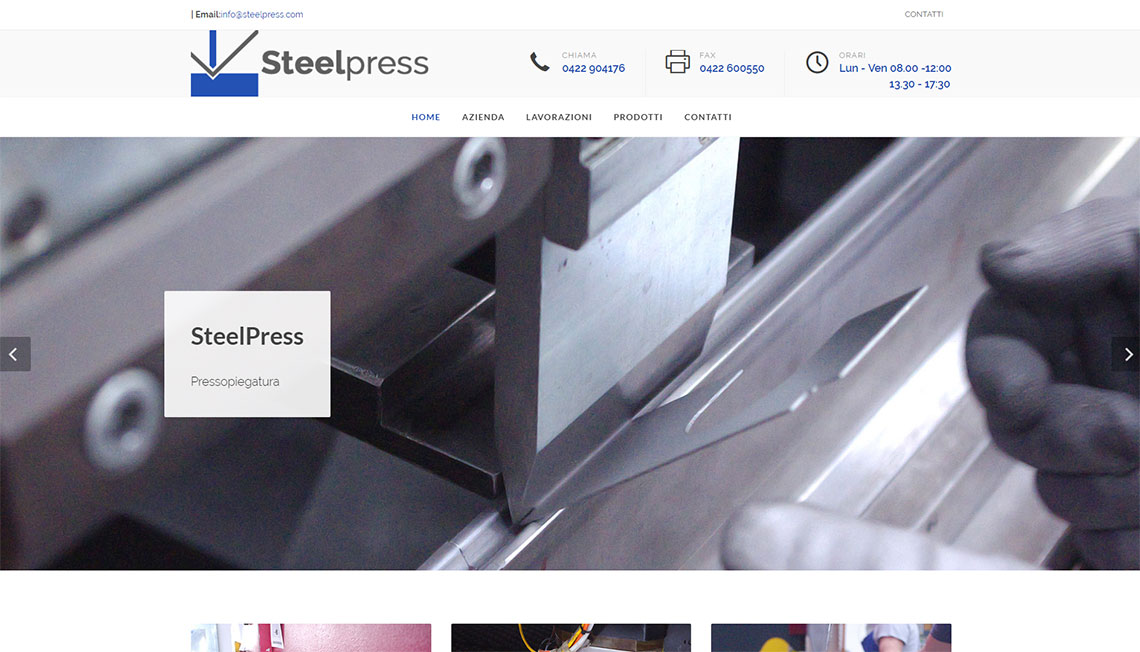The width and height of the screenshot is (1140, 652).
Task: Open the HOME menu item
Action: click(x=426, y=117)
